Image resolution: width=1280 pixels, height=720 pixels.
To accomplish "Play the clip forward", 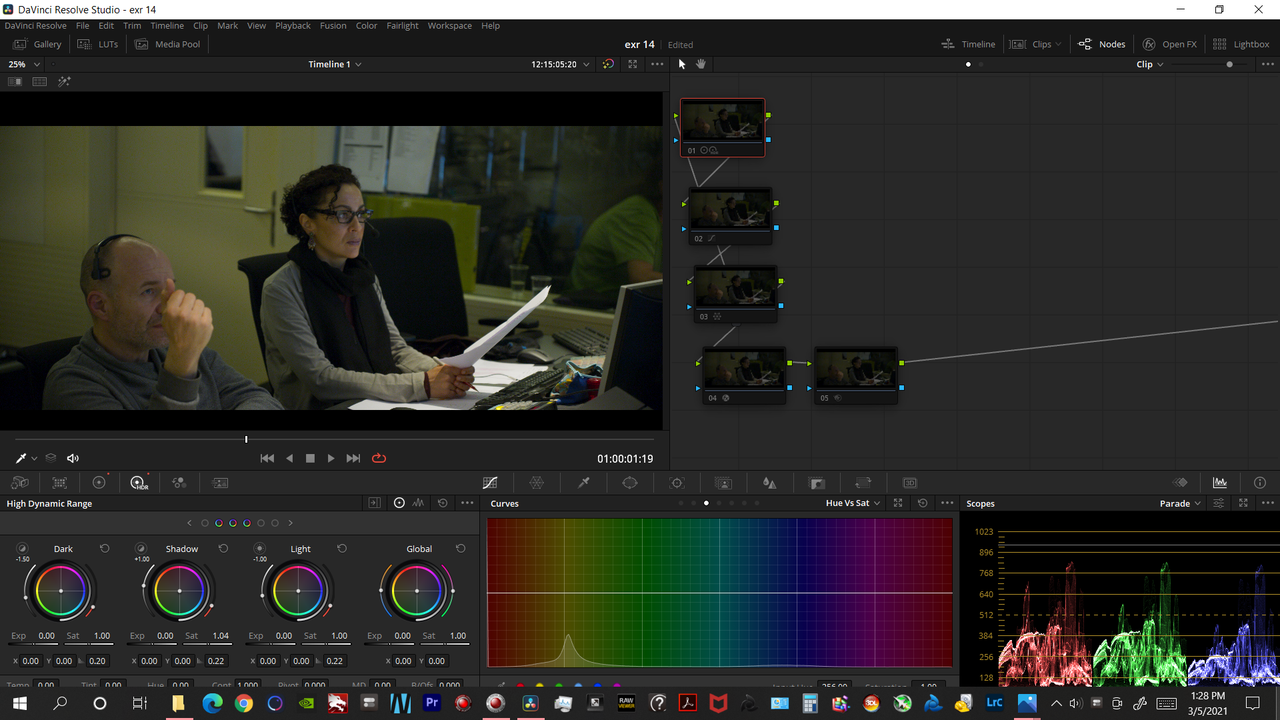I will point(331,458).
